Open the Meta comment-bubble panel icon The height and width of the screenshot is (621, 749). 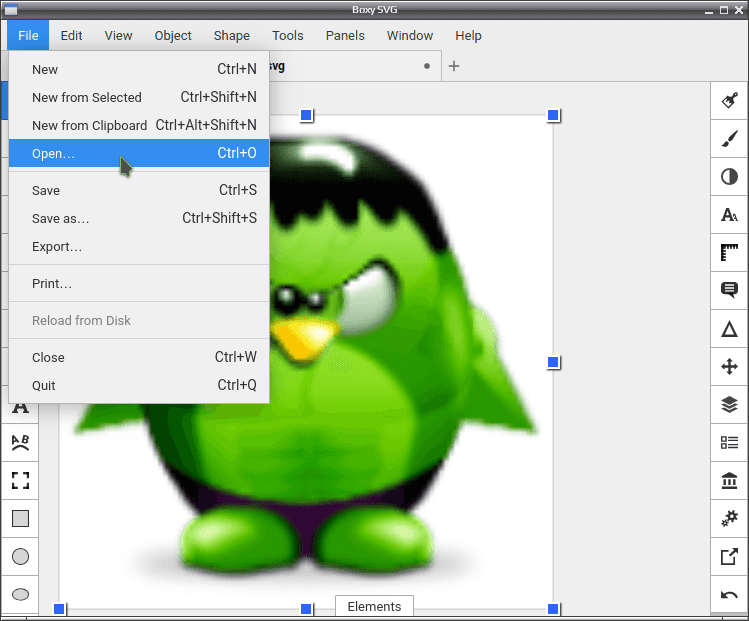[729, 290]
